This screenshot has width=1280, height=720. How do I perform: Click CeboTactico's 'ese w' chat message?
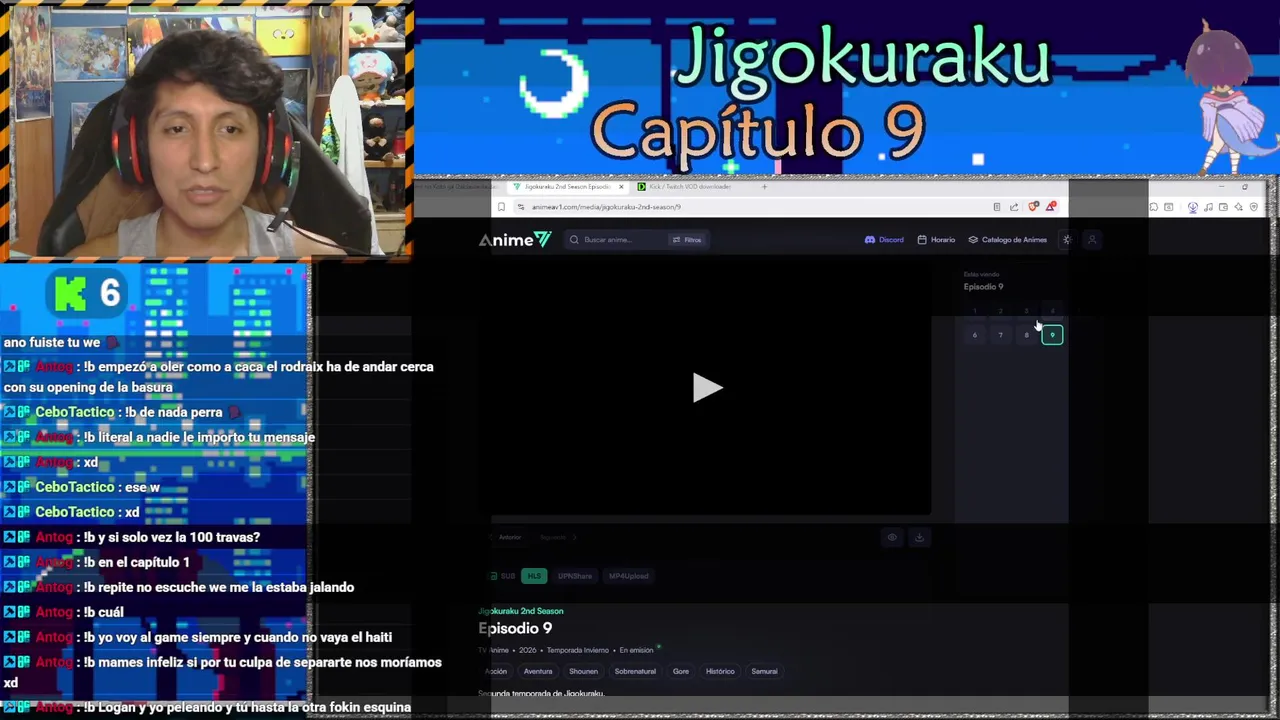click(140, 487)
